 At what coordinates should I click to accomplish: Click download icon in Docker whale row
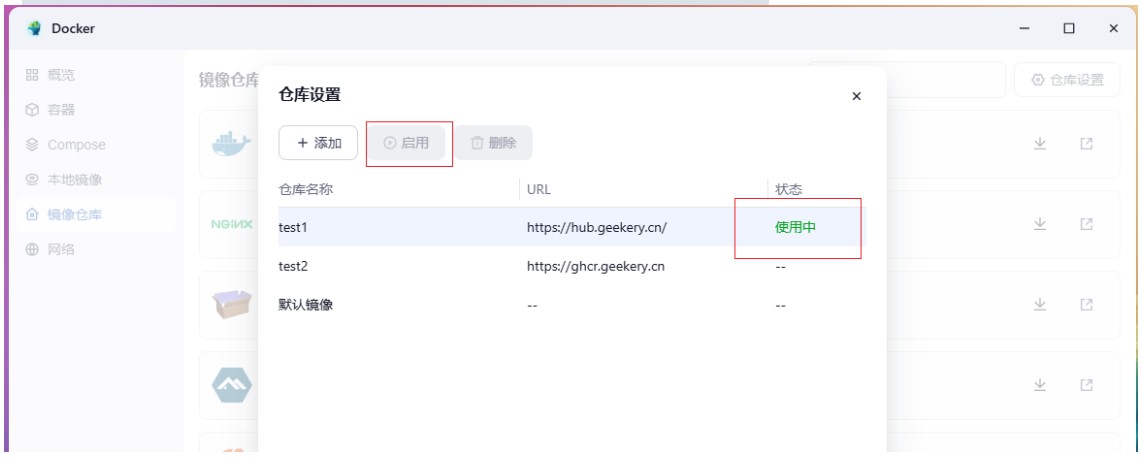1040,144
